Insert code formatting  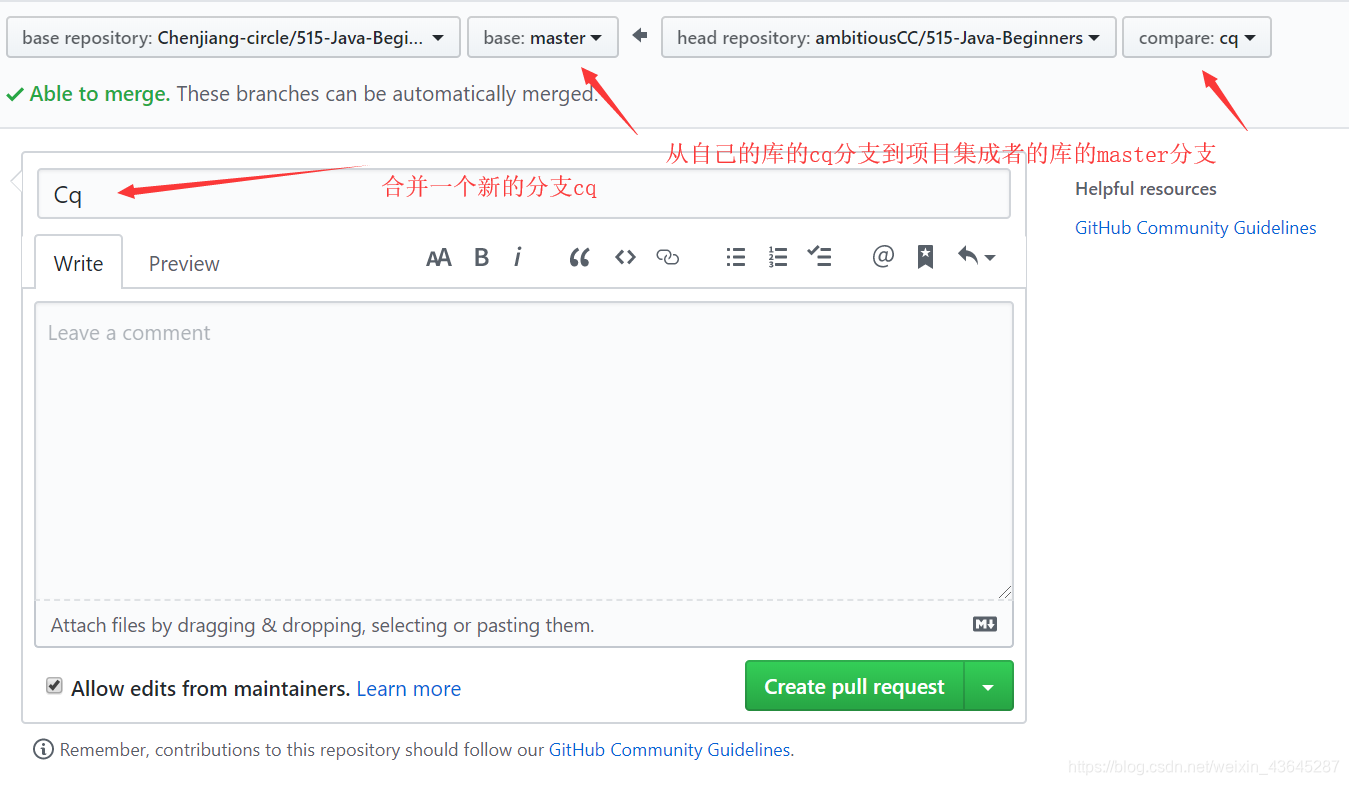625,257
